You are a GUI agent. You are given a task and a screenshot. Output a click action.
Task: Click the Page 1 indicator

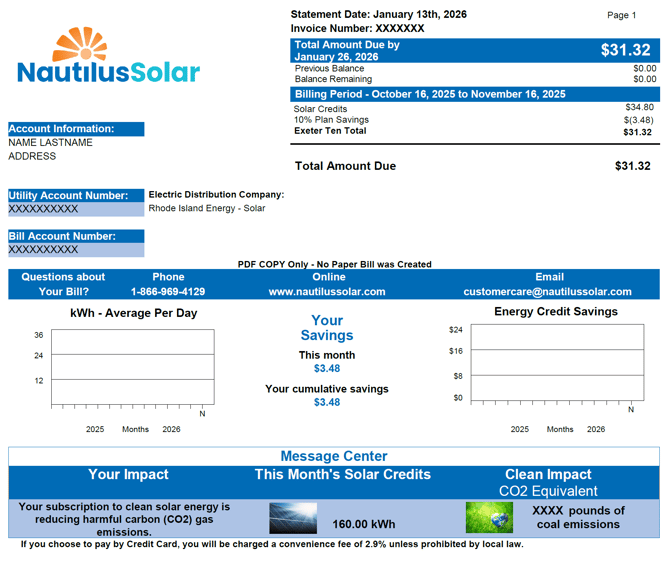(621, 15)
